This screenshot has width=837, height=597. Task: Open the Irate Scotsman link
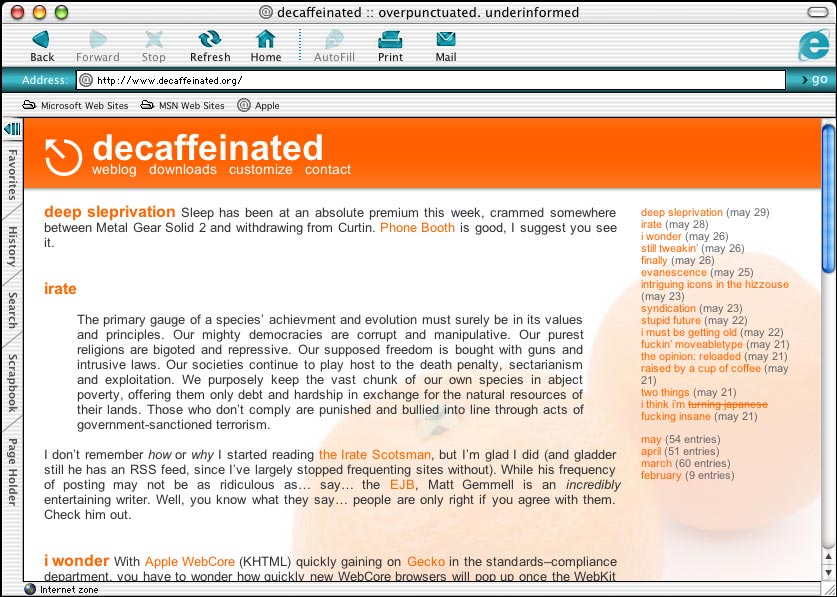pos(375,454)
